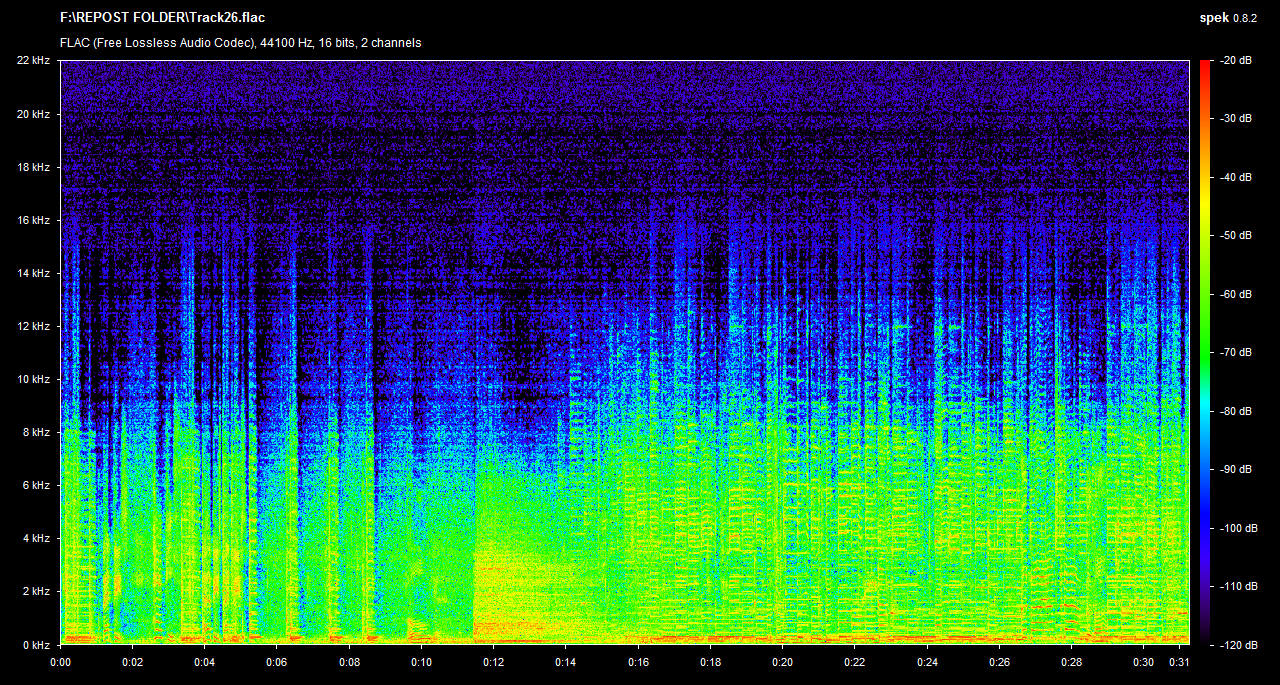Click the 0:12 time axis marker
This screenshot has width=1280, height=685.
pos(493,662)
